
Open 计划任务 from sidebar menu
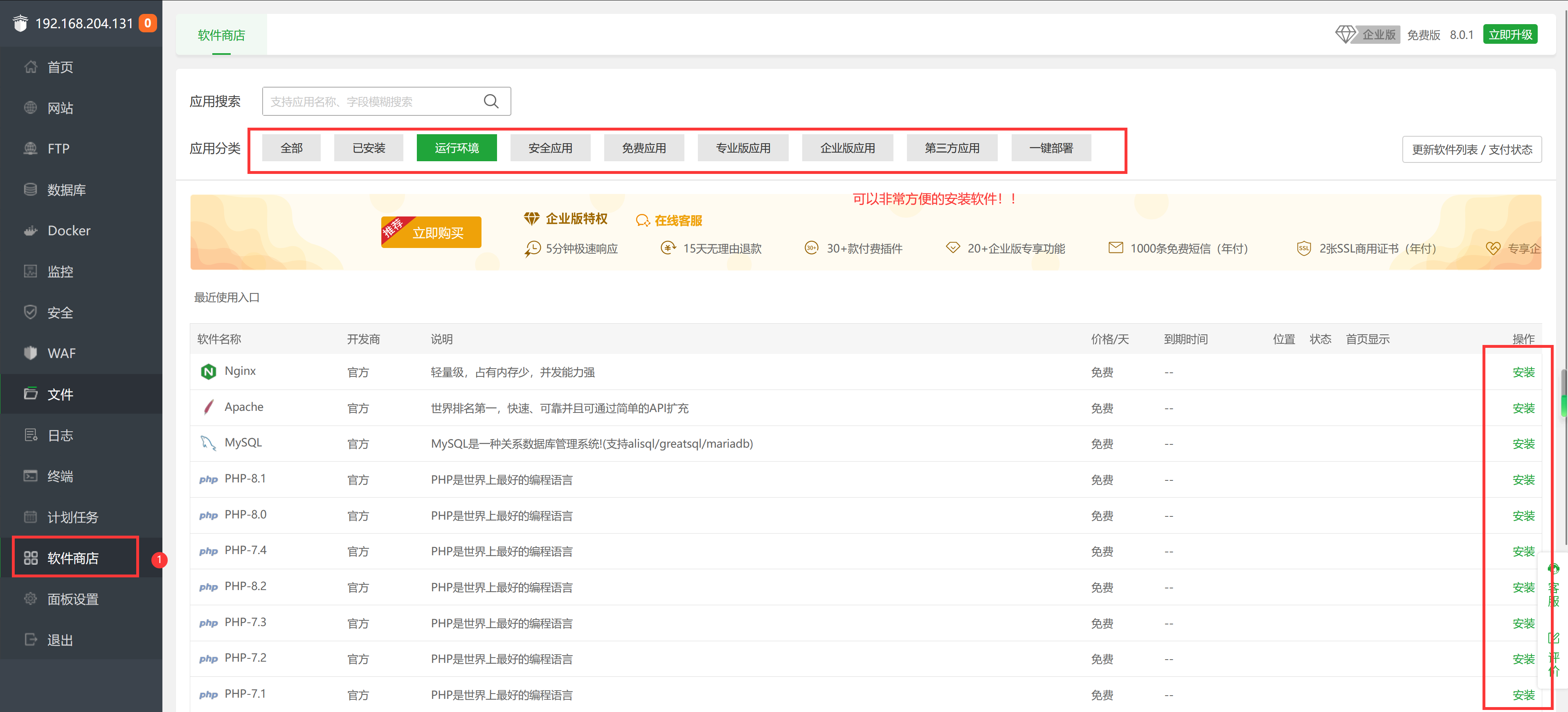(x=73, y=517)
